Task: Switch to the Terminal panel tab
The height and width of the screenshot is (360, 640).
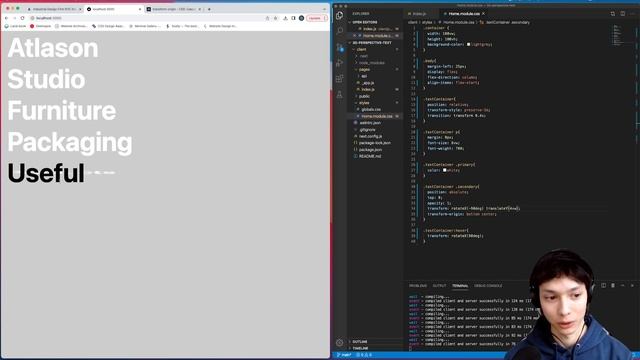Action: coord(460,286)
